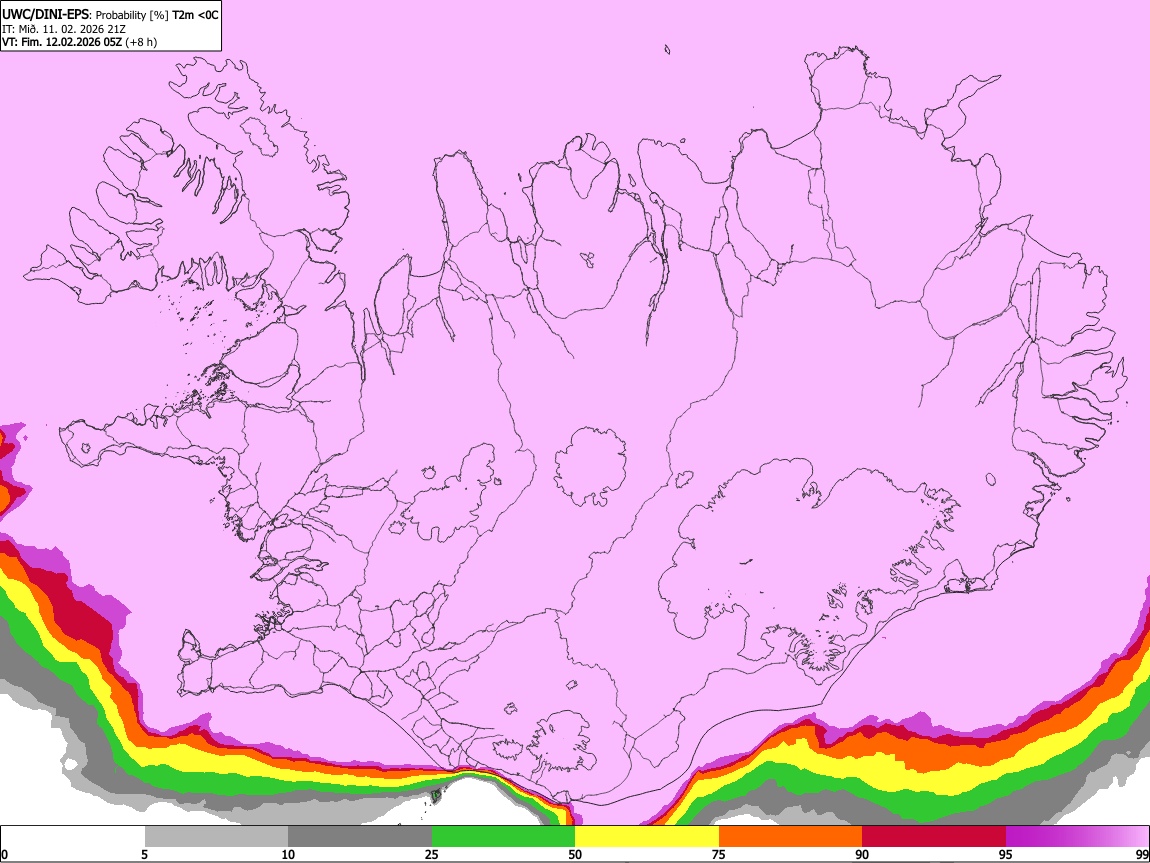
Task: Click the 'UWC/DINI-EPS' title text
Action: [47, 15]
